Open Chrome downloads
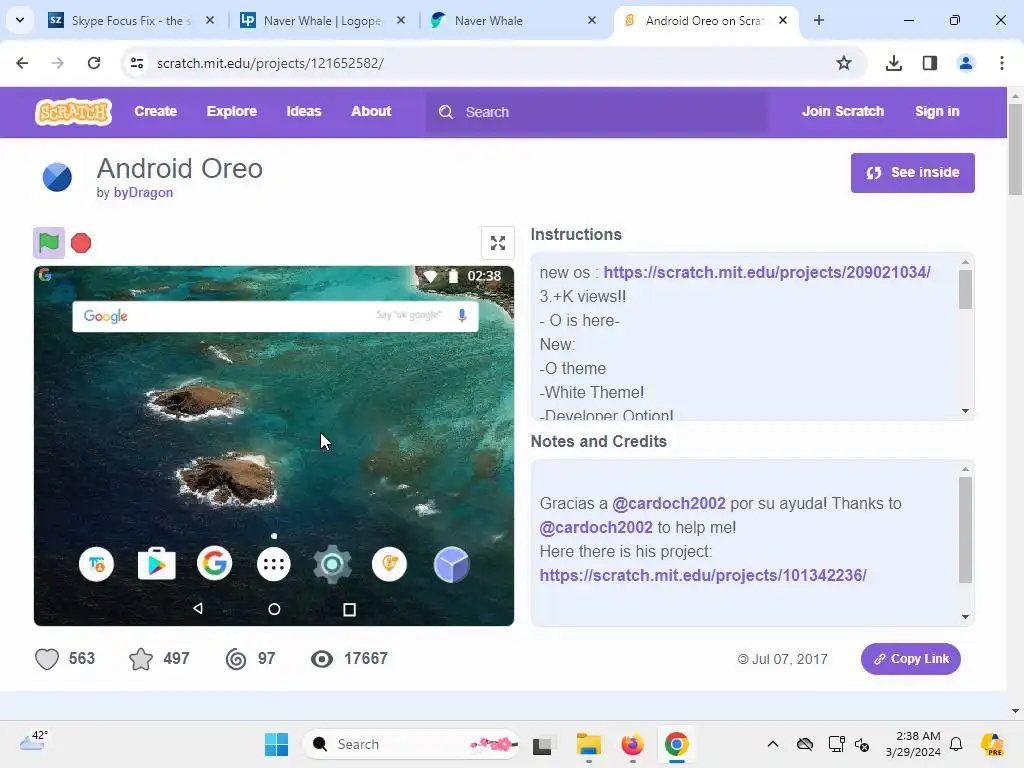The image size is (1024, 768). [894, 63]
